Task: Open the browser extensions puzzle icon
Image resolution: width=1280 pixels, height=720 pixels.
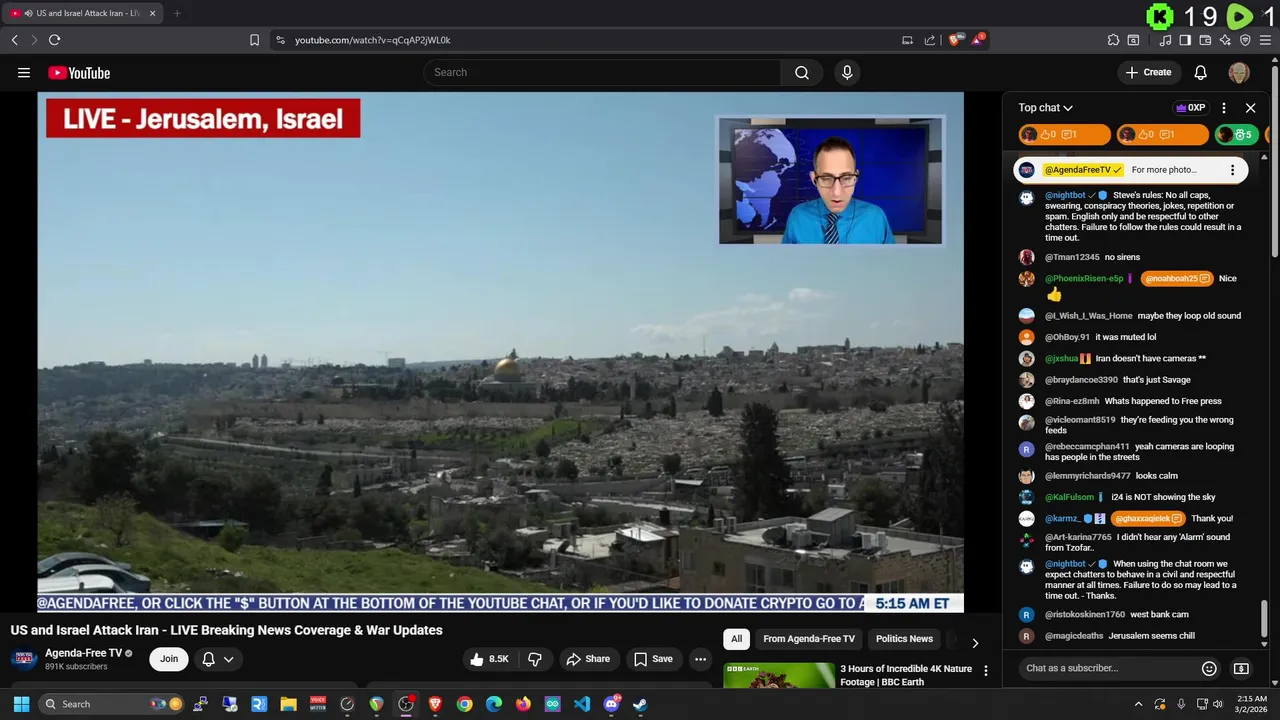Action: tap(1113, 40)
